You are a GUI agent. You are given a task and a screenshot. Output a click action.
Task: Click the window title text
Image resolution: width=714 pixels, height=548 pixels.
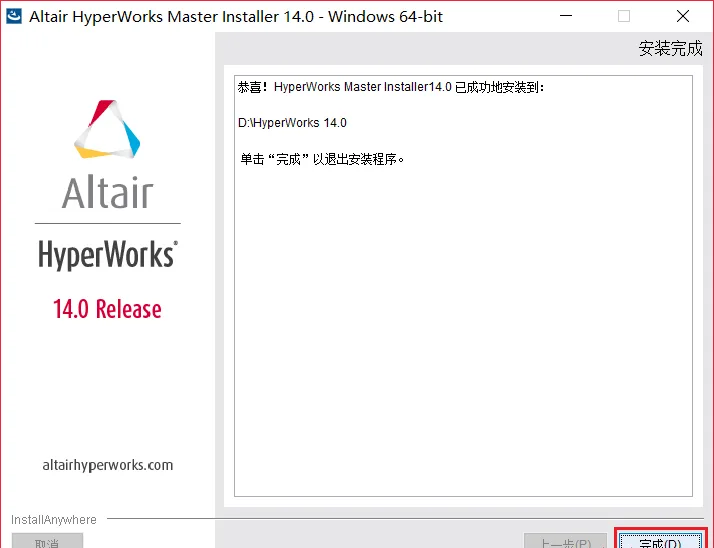(x=236, y=16)
